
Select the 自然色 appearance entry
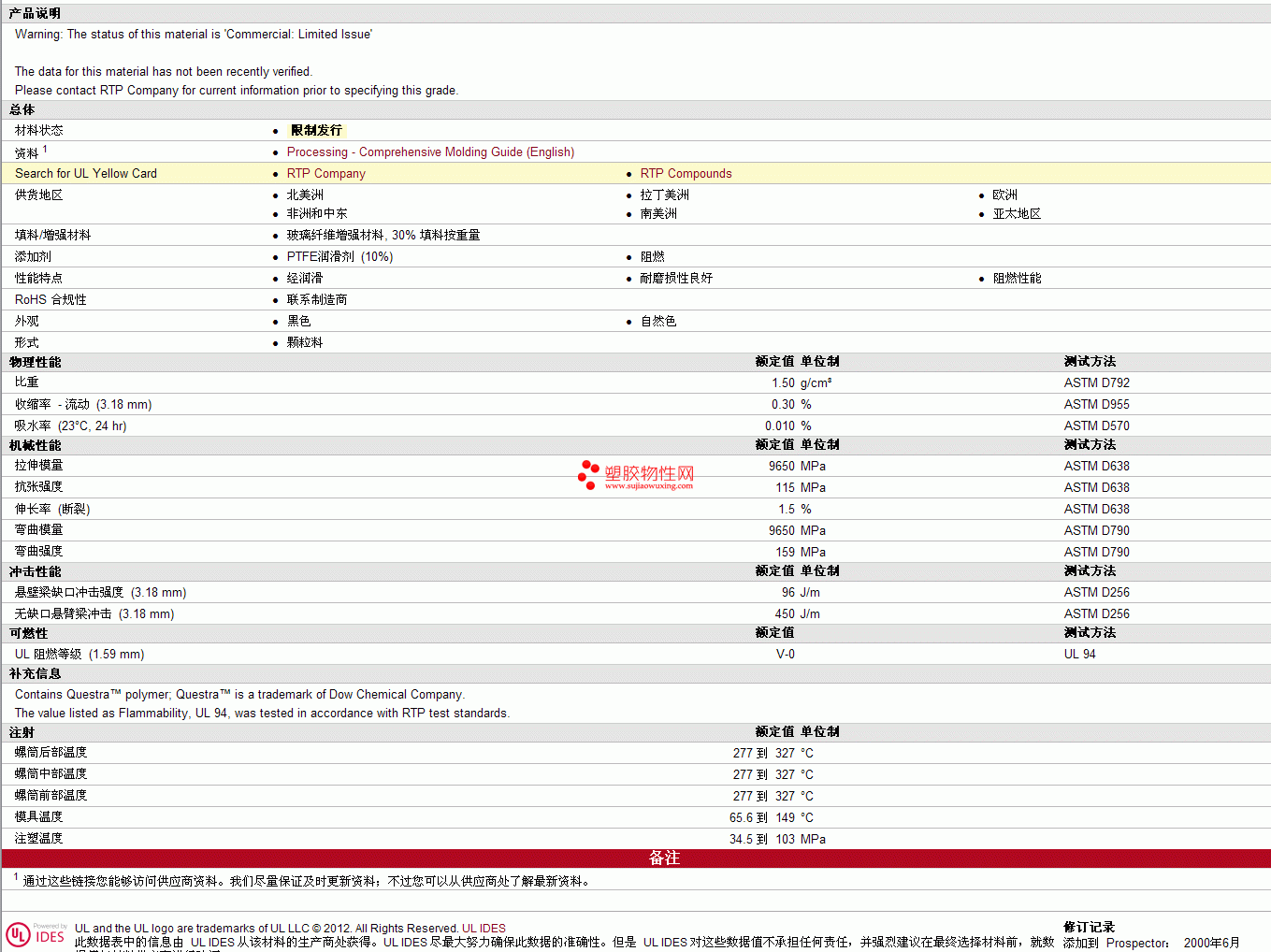coord(658,321)
